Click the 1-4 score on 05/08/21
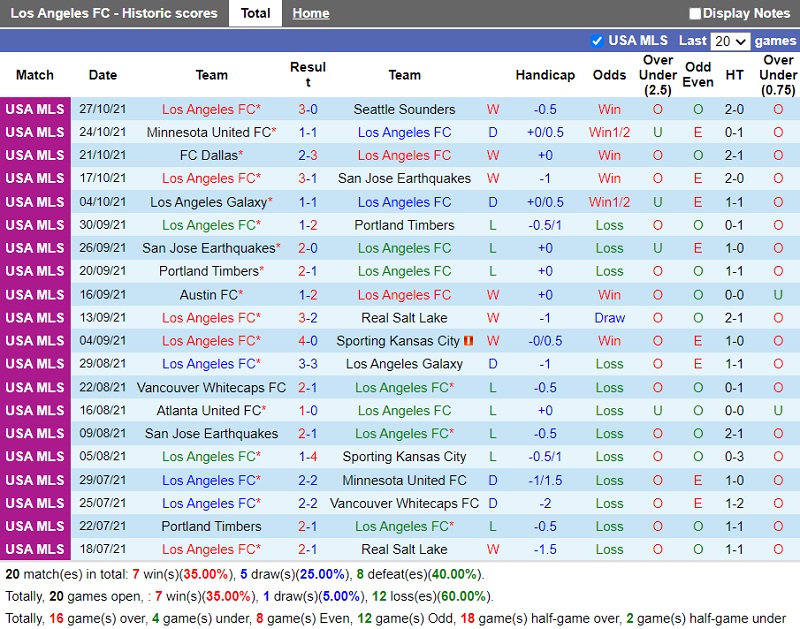Viewport: 800px width, 629px height. click(x=308, y=457)
